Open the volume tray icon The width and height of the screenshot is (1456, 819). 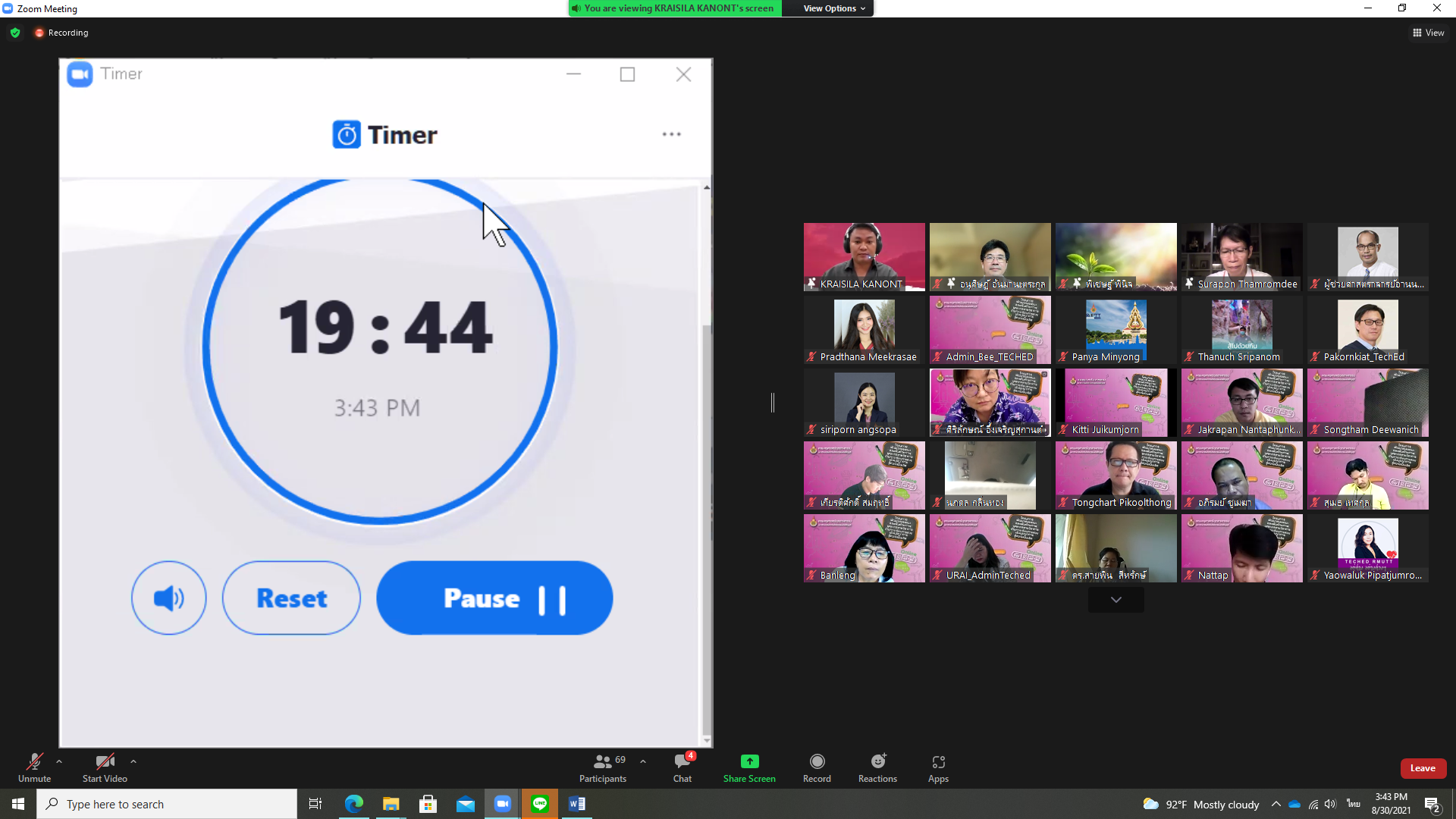click(x=1330, y=804)
